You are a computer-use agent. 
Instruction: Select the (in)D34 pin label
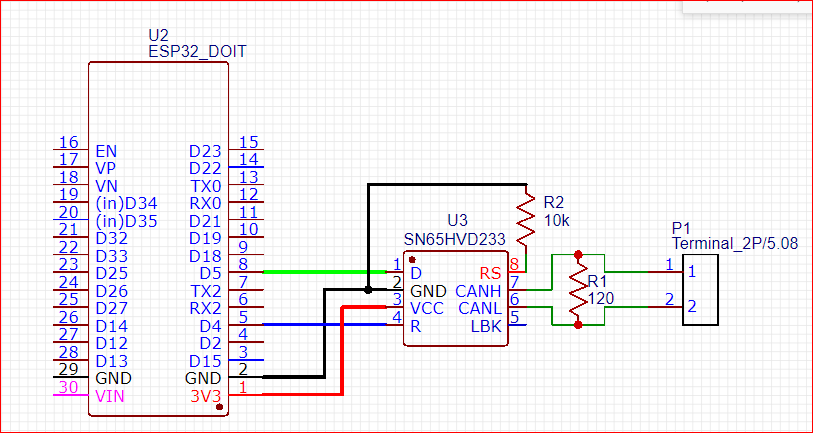pyautogui.click(x=127, y=204)
